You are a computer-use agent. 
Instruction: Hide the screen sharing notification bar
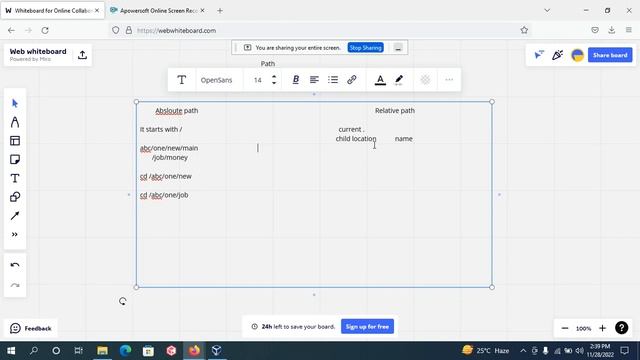398,48
